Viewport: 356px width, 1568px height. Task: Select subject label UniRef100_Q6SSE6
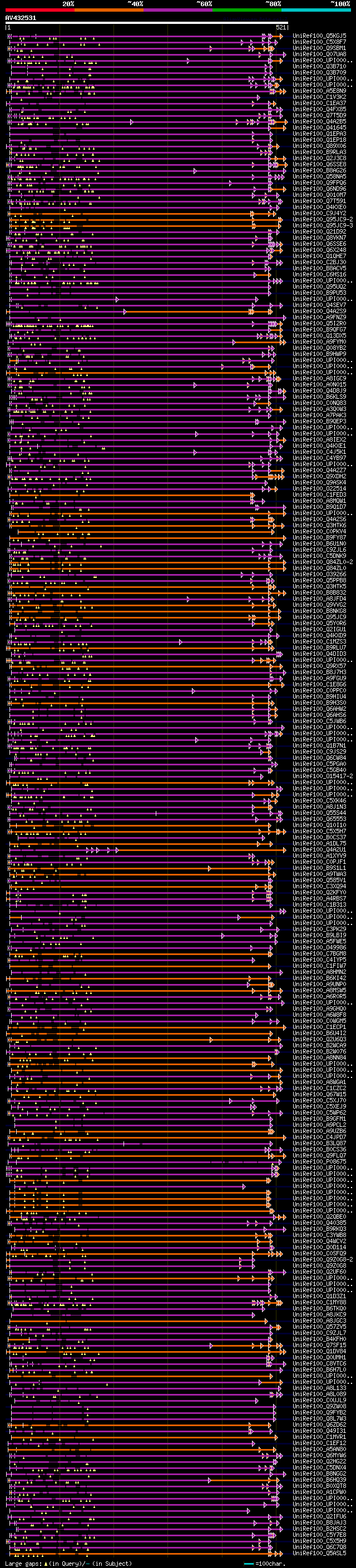319,244
